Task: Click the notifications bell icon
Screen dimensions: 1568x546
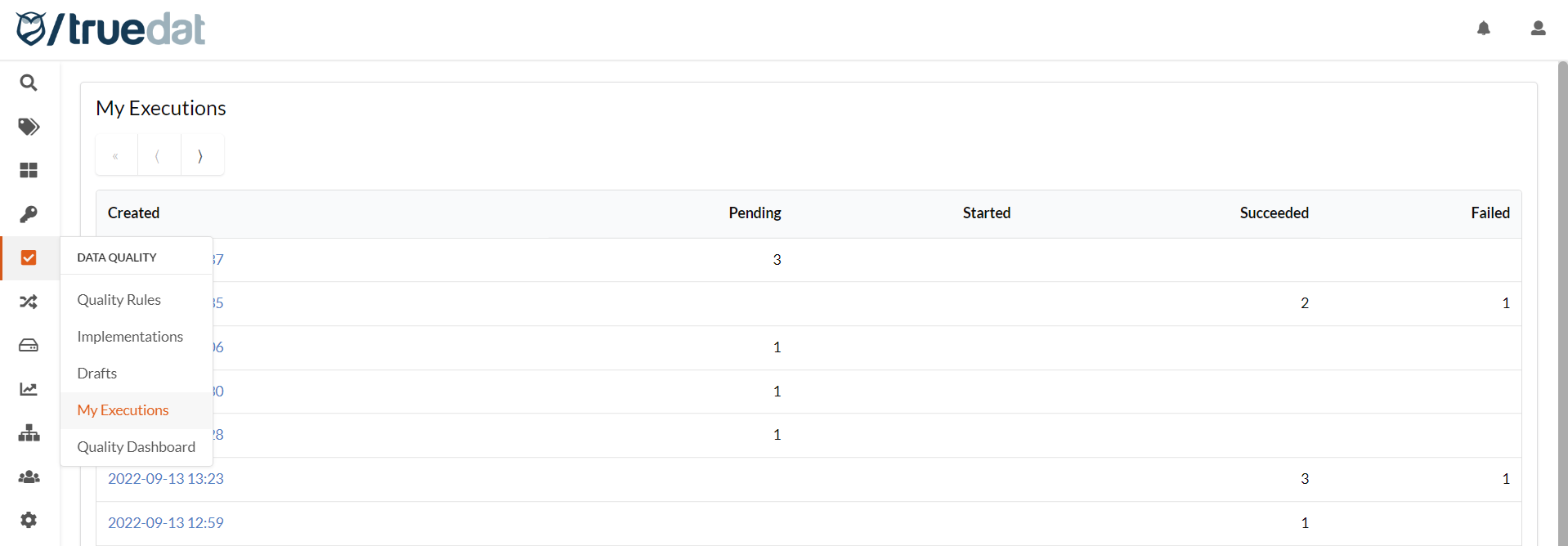Action: 1484,29
